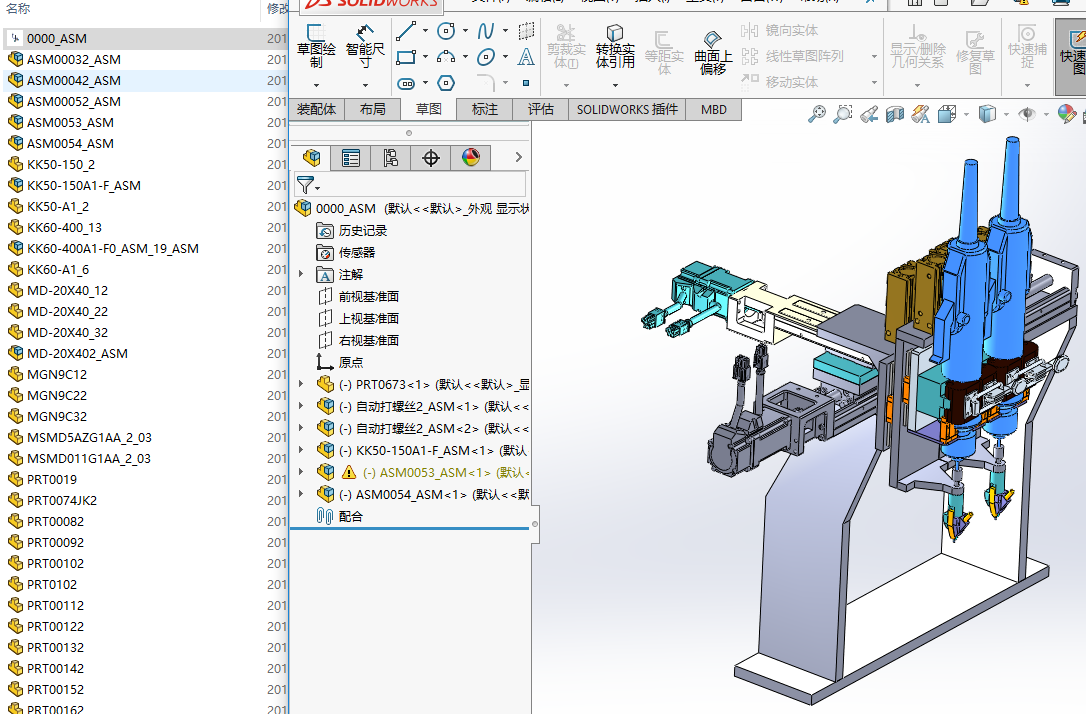Viewport: 1086px width, 714px height.
Task: Open the ConfigurationManager tab icon
Action: 390,158
